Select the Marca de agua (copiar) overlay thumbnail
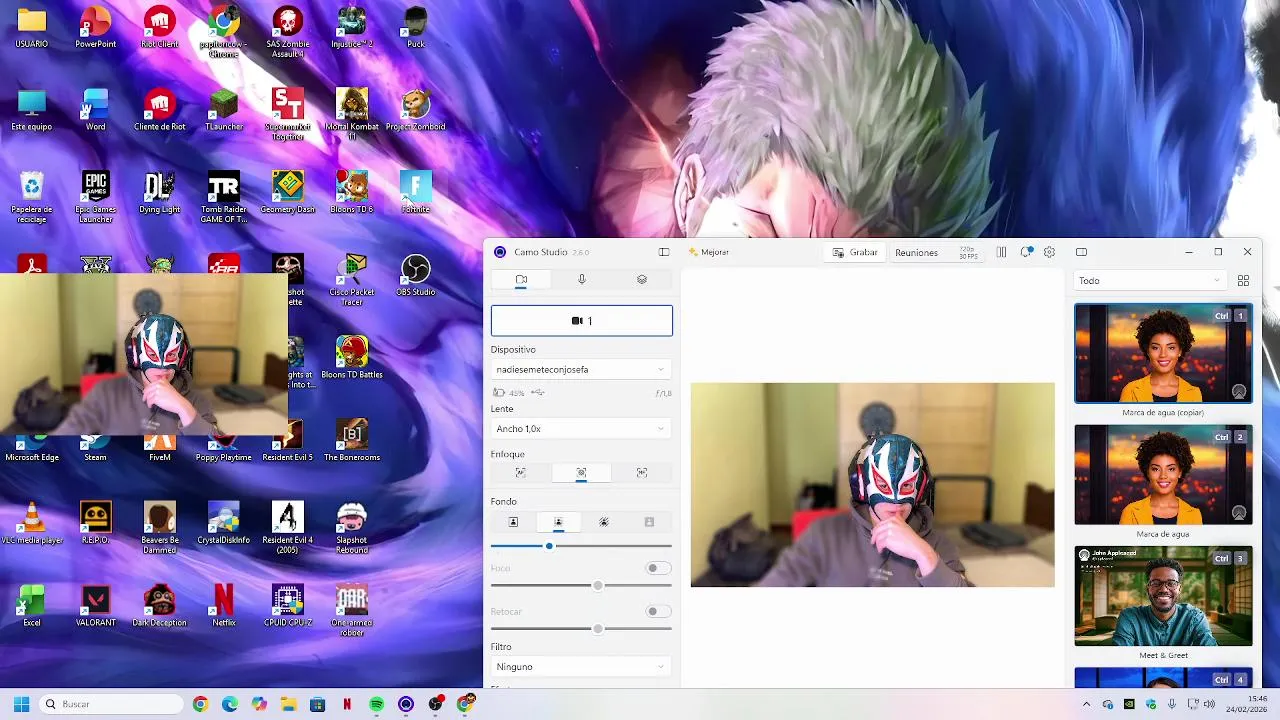Viewport: 1280px width, 720px height. click(x=1163, y=354)
